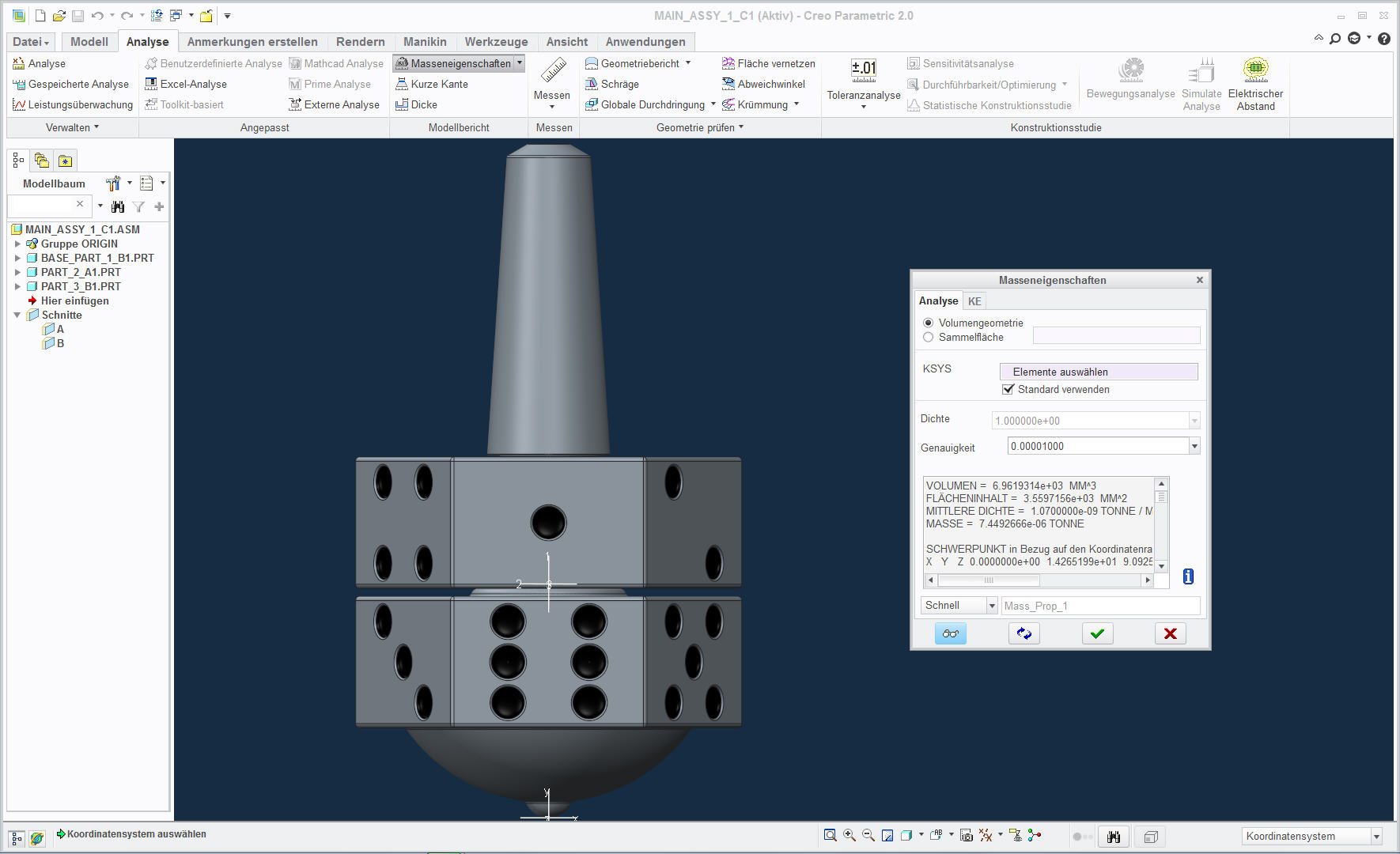Image resolution: width=1400 pixels, height=854 pixels.
Task: Switch to the Rendern ribbon tab
Action: pos(361,42)
